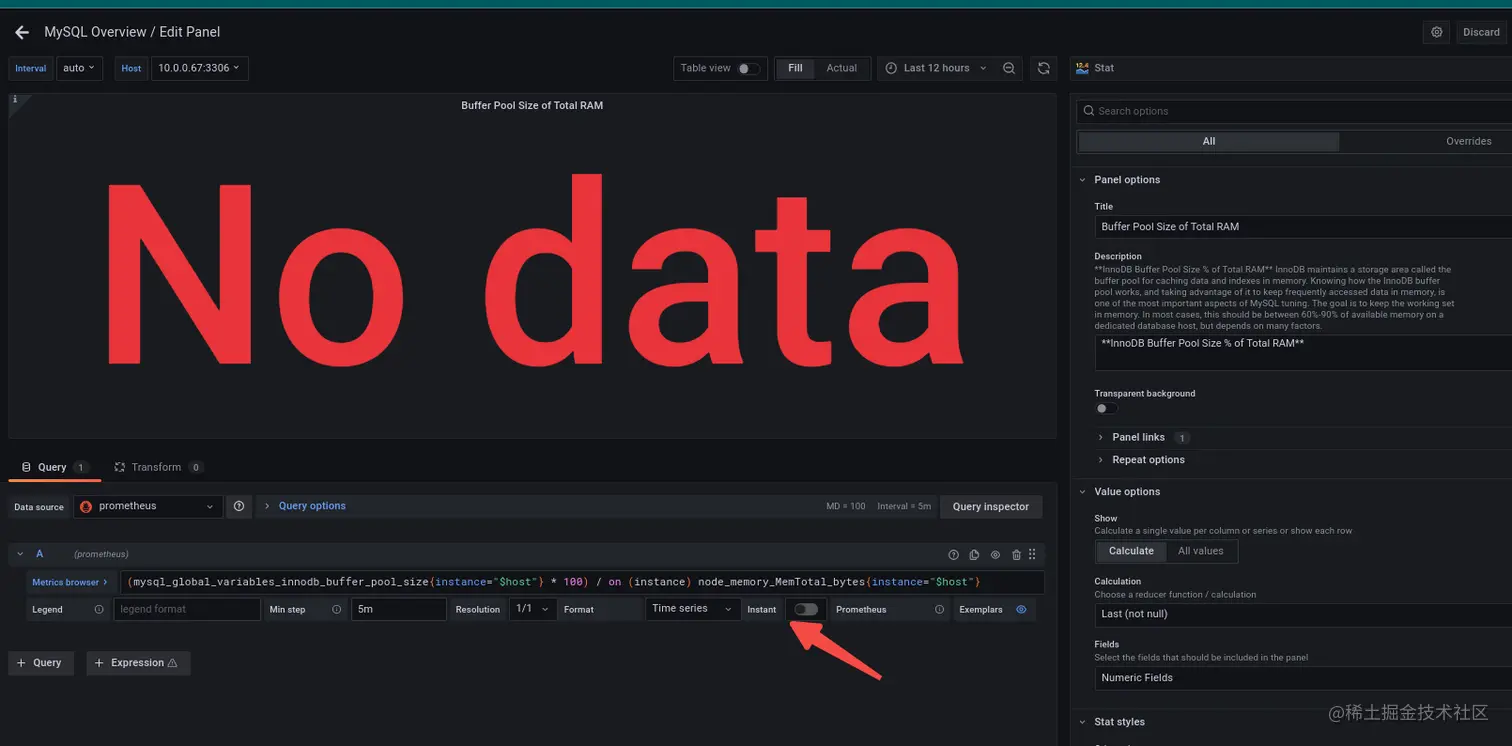1512x746 pixels.
Task: Click the Min step info icon
Action: pos(336,609)
